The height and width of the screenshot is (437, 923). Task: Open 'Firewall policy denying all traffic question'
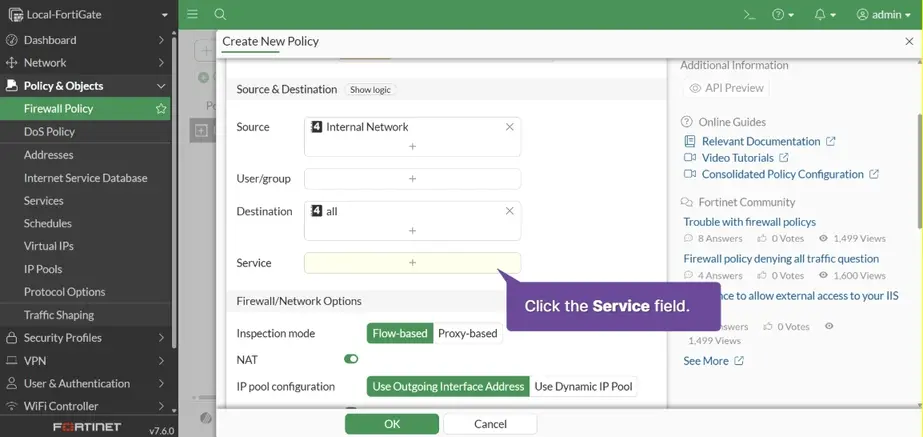[x=781, y=259]
